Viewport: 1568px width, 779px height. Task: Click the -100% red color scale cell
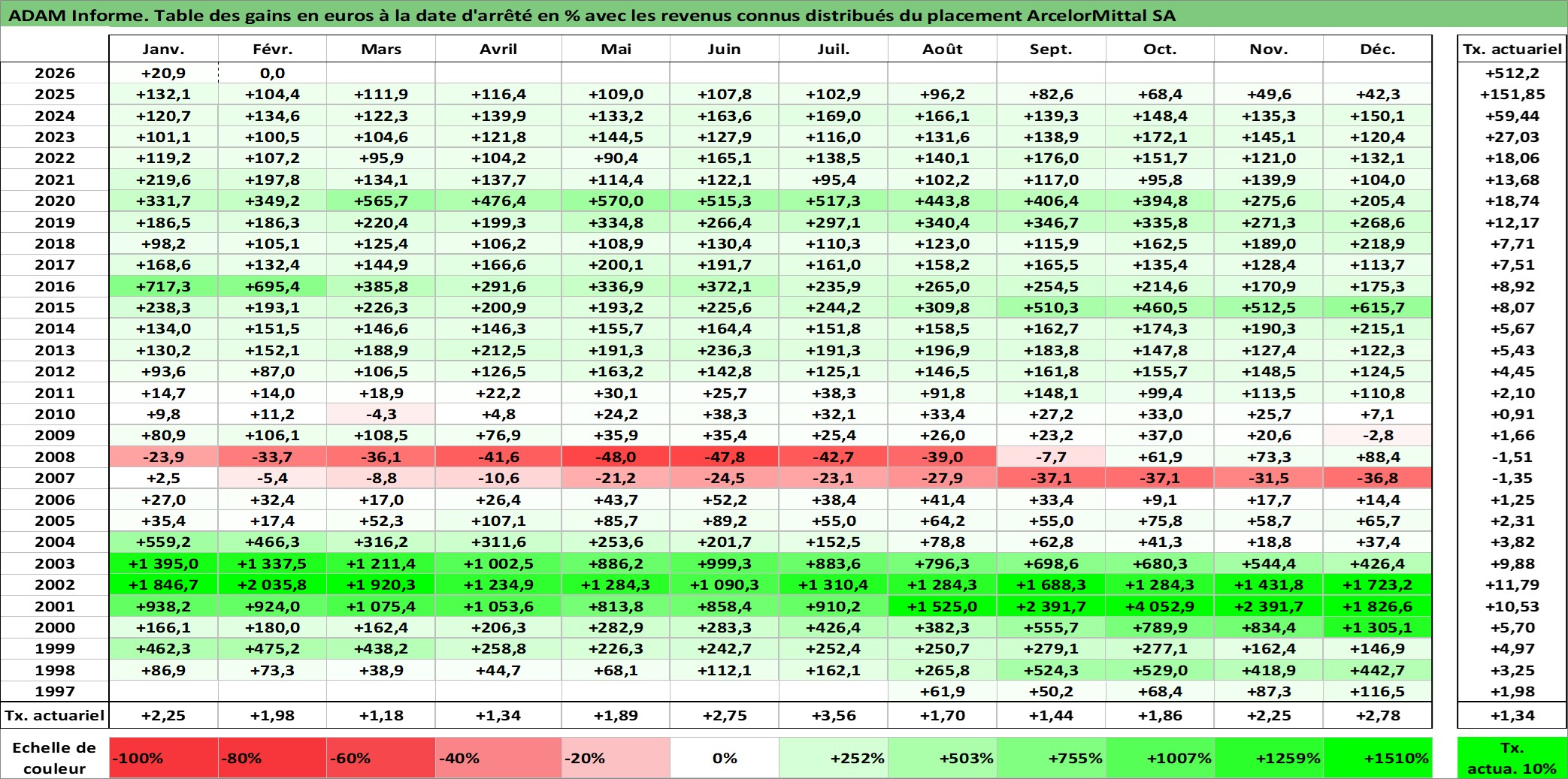[x=164, y=757]
